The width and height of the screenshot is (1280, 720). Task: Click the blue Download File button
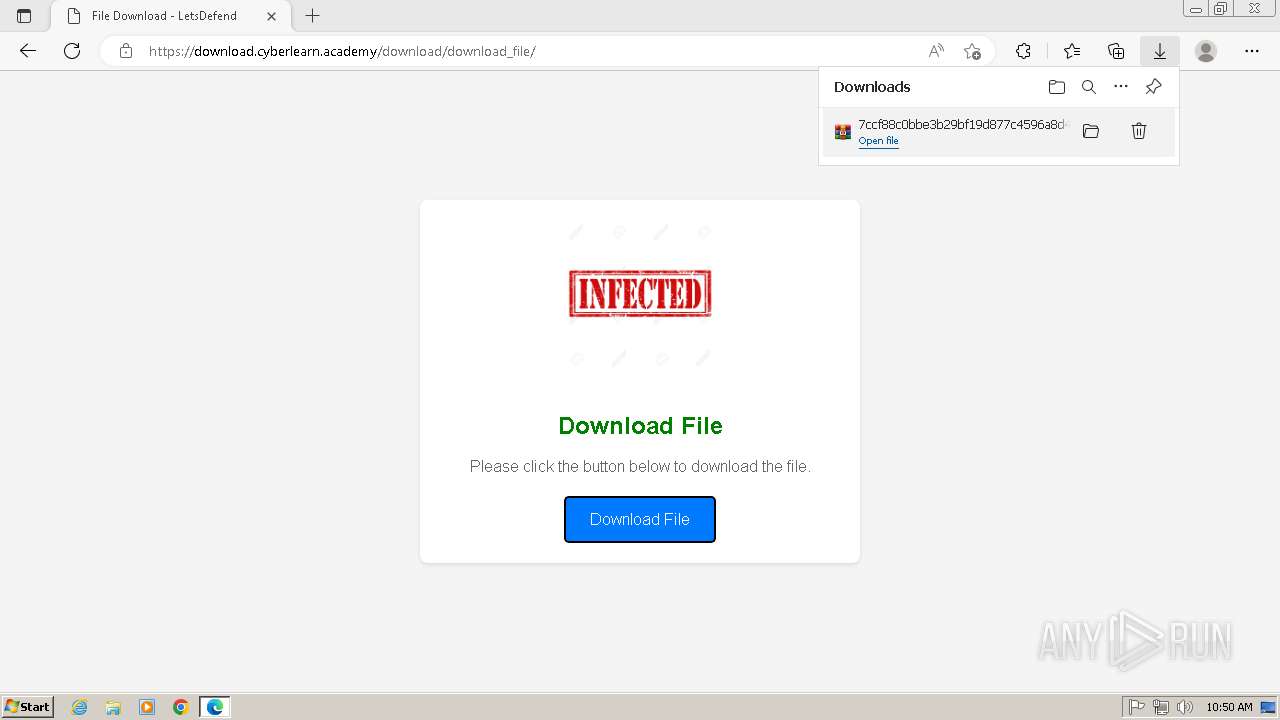coord(640,519)
